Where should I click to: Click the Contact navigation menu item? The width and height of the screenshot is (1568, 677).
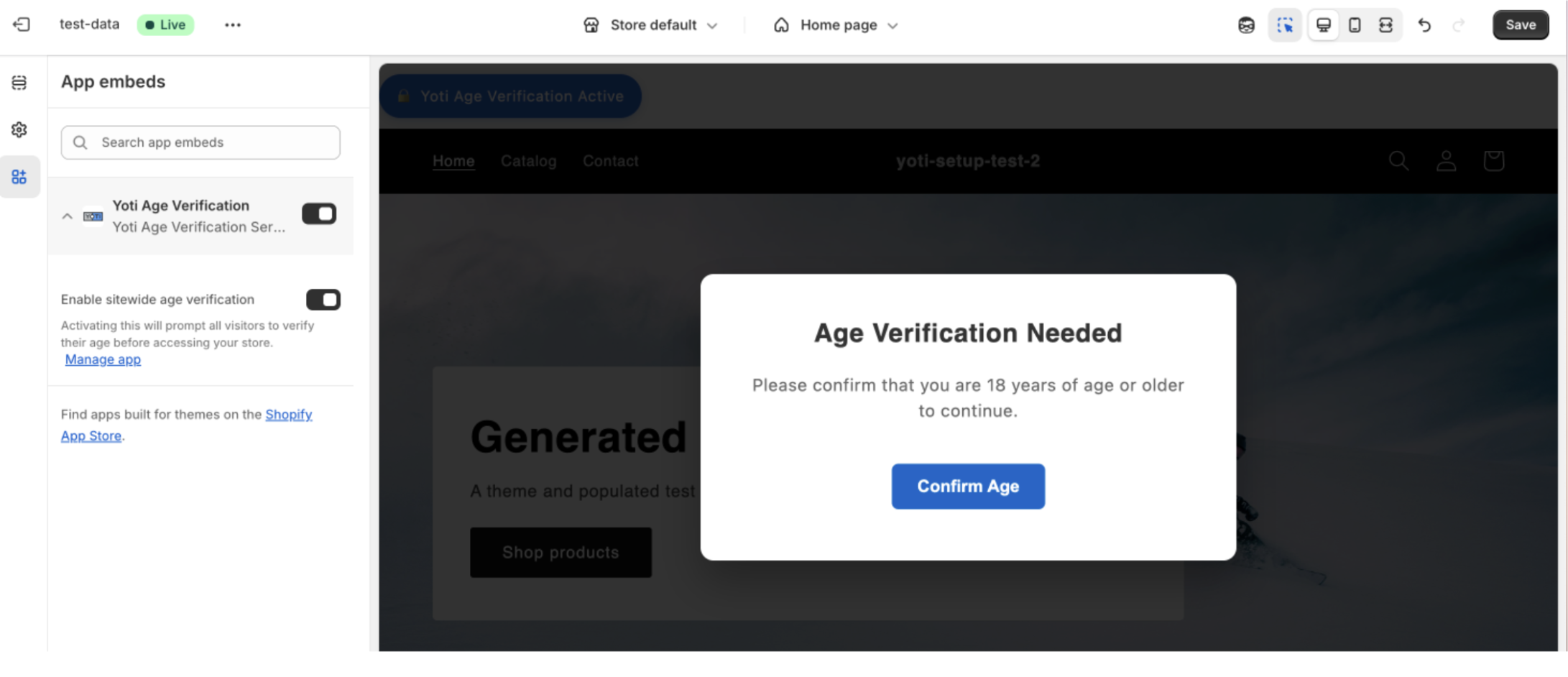click(x=610, y=161)
